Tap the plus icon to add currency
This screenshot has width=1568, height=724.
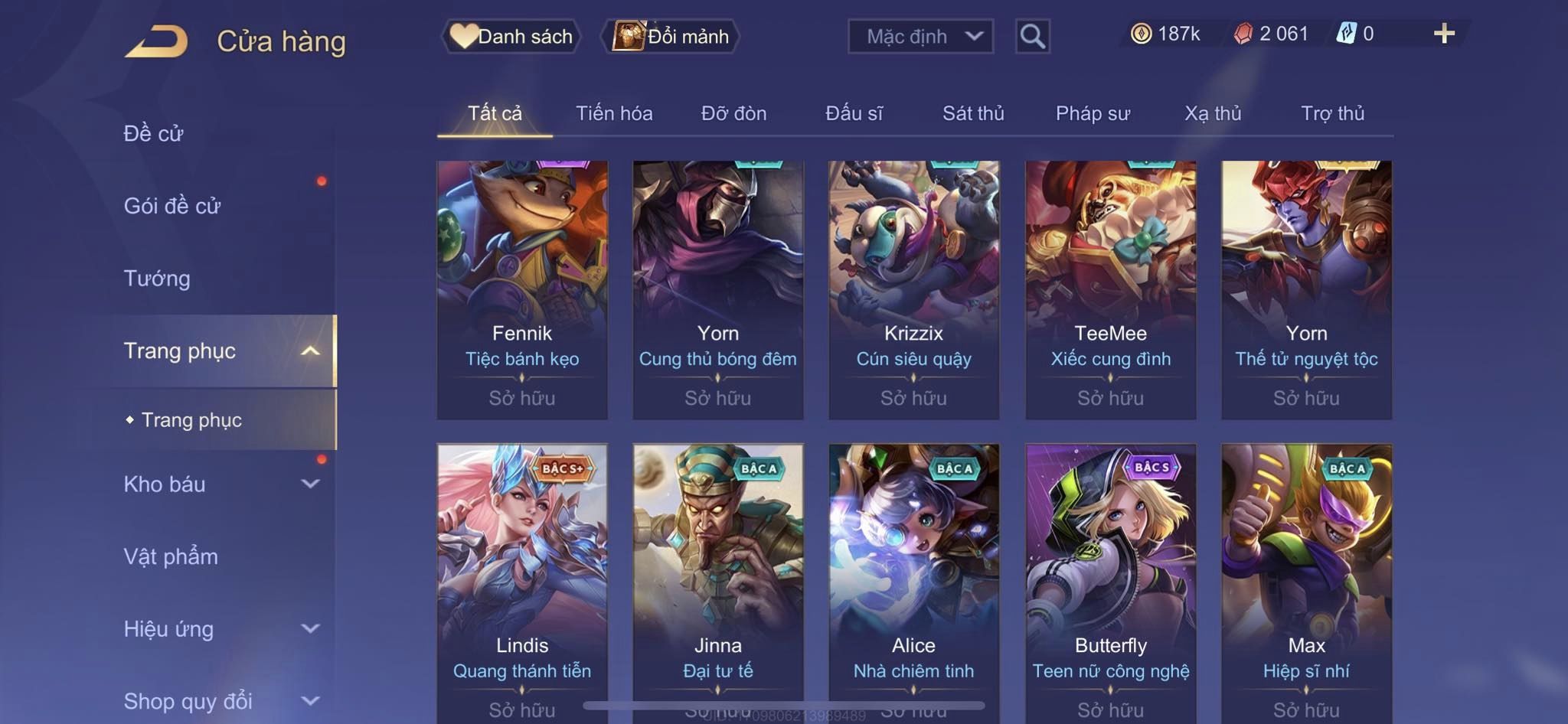[x=1444, y=34]
